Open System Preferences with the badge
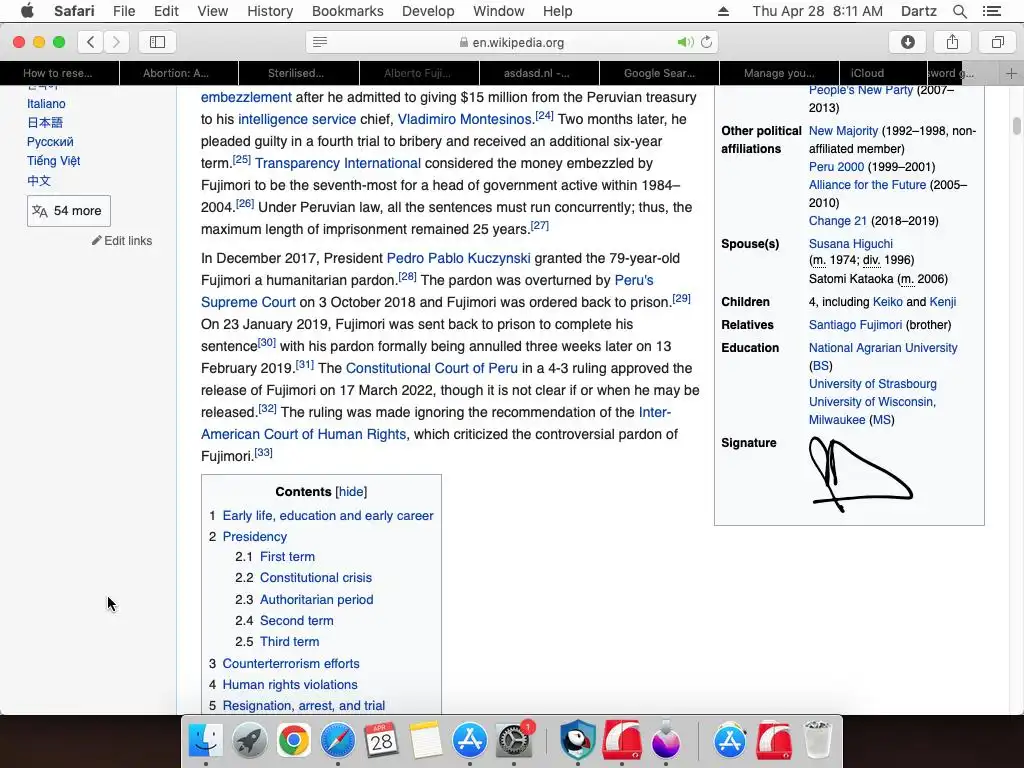 (515, 741)
